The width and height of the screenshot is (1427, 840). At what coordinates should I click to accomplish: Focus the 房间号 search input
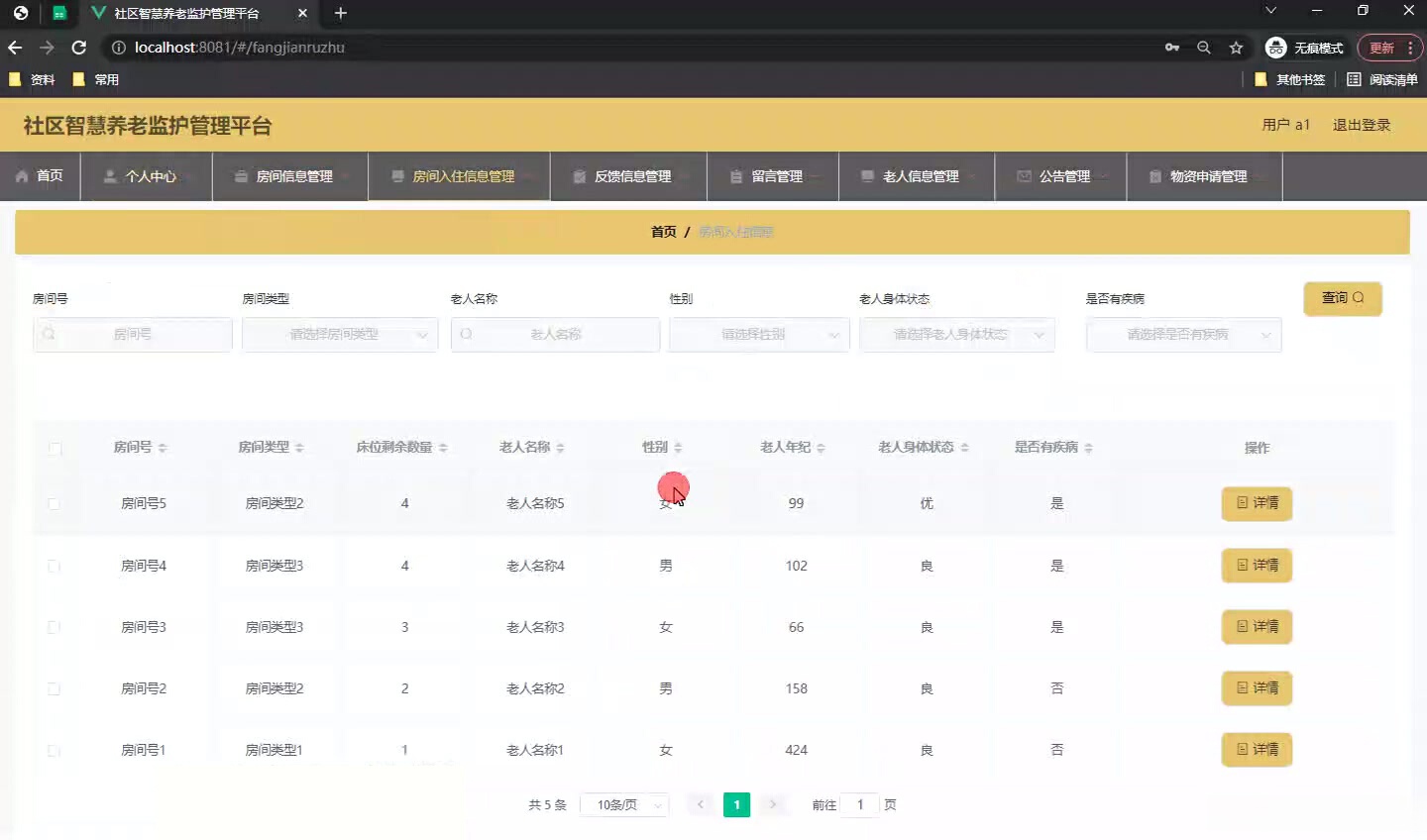[133, 335]
